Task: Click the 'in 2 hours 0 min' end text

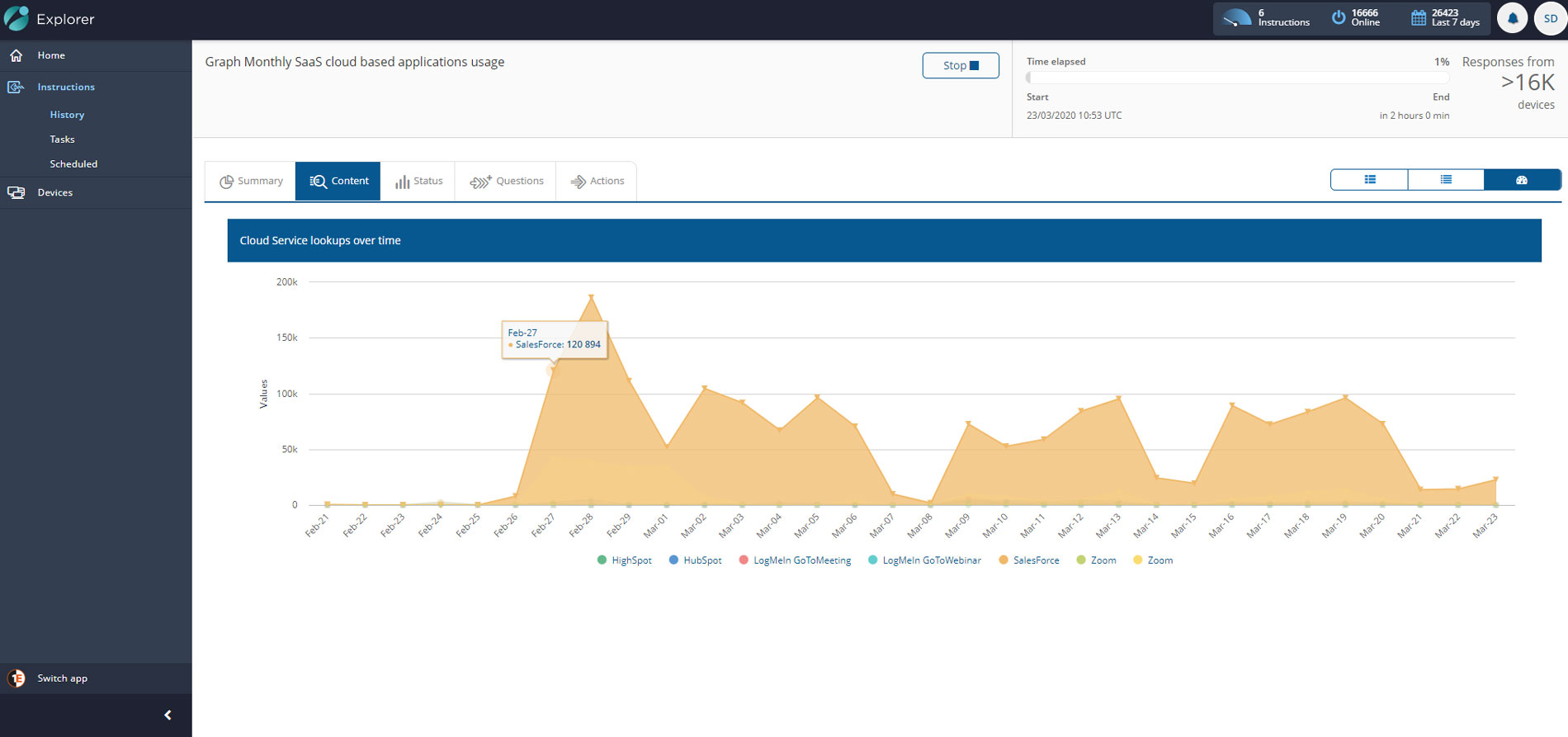Action: (1415, 116)
